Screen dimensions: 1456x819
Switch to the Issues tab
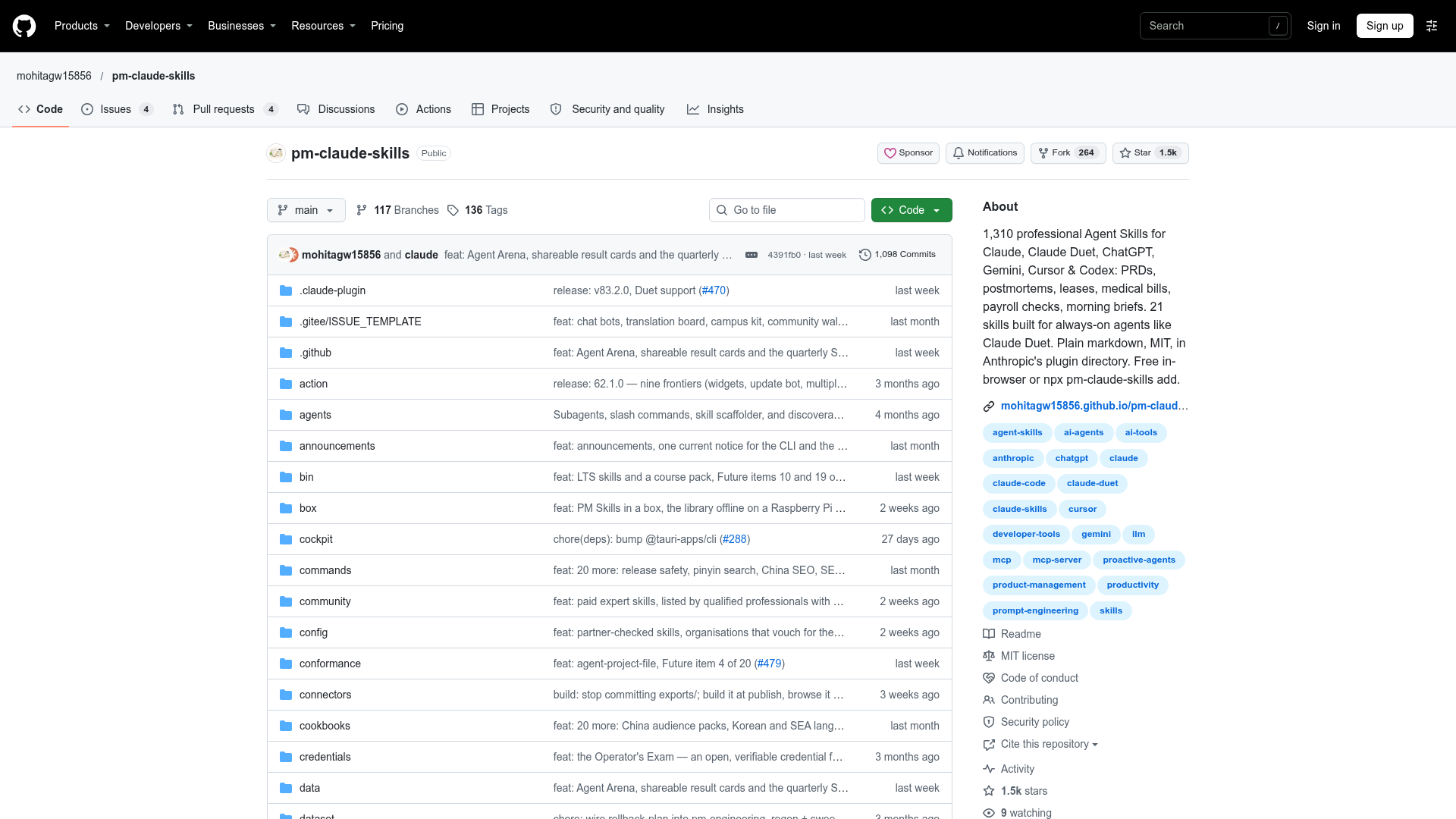point(118,109)
